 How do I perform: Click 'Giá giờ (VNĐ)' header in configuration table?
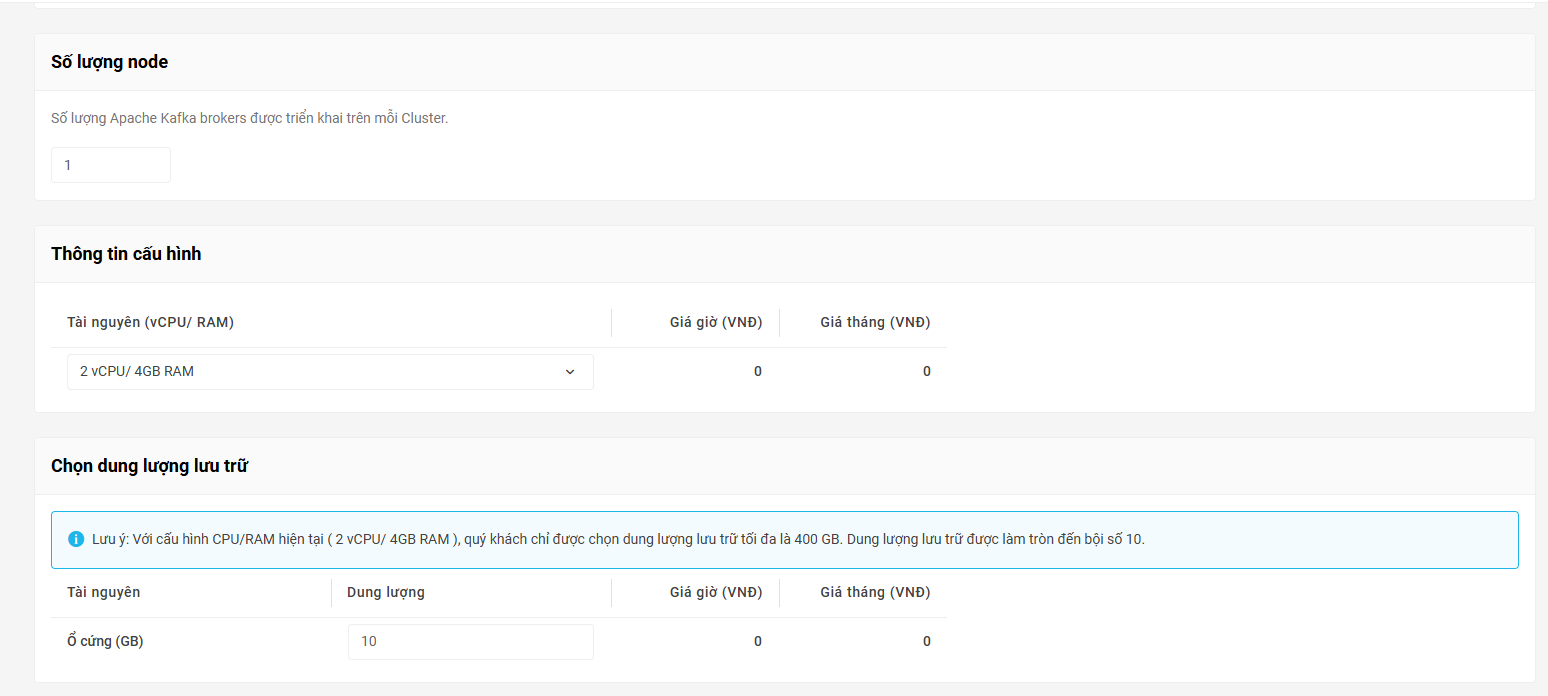(716, 322)
